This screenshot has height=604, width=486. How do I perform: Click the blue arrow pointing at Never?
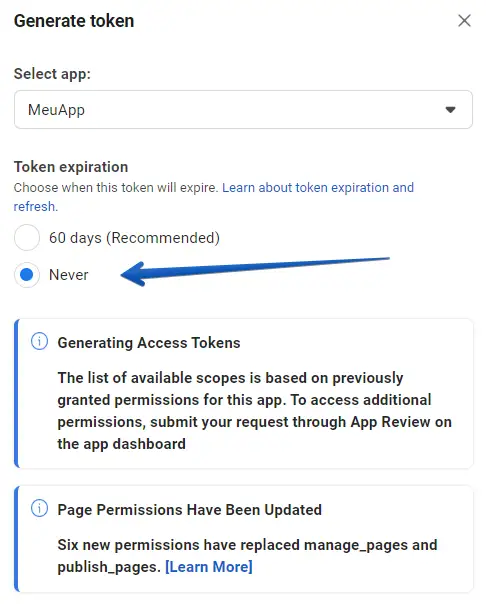click(255, 271)
